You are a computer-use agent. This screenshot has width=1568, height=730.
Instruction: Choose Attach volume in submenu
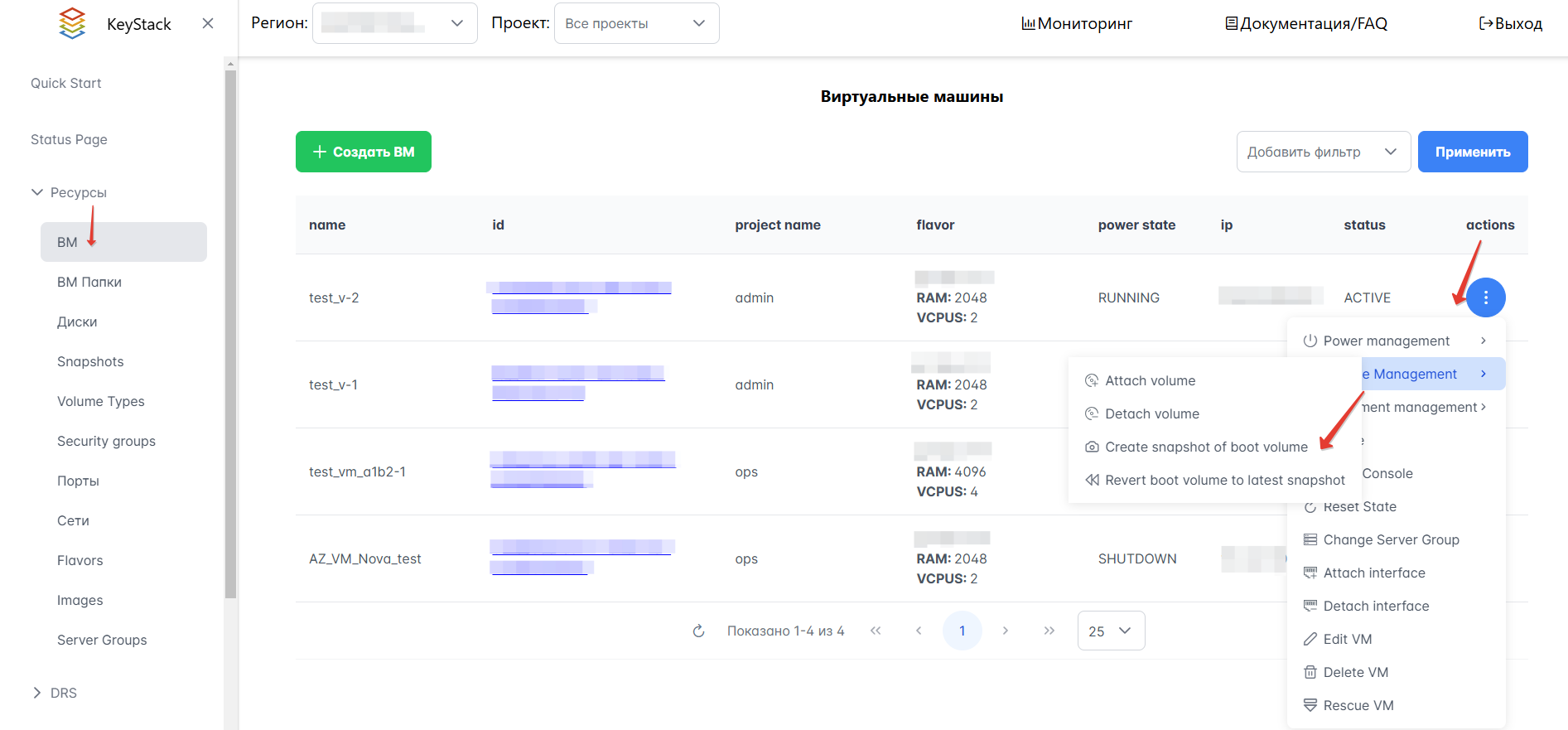click(x=1150, y=380)
